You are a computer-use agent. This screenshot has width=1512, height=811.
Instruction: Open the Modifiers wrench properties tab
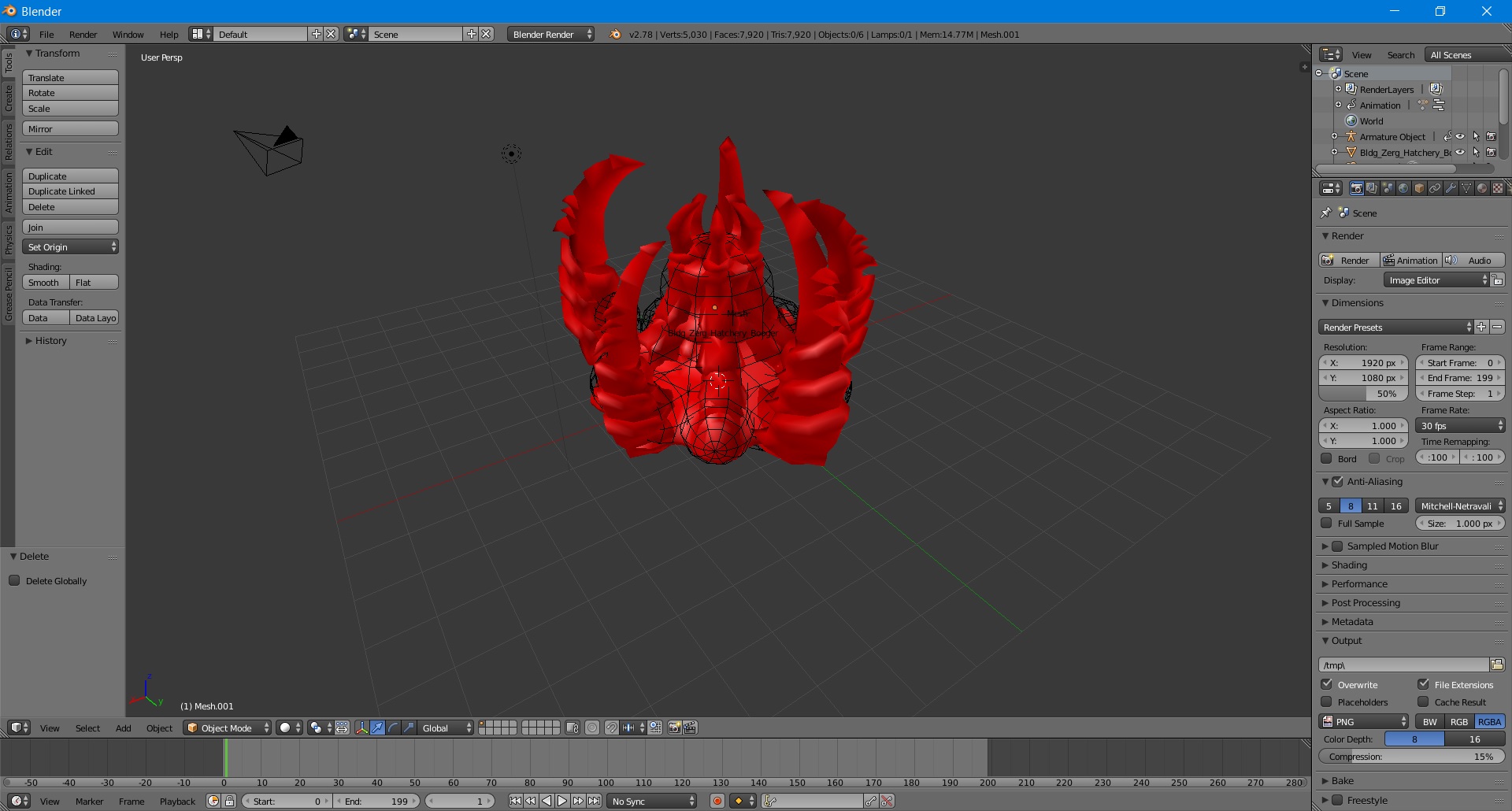click(1451, 188)
